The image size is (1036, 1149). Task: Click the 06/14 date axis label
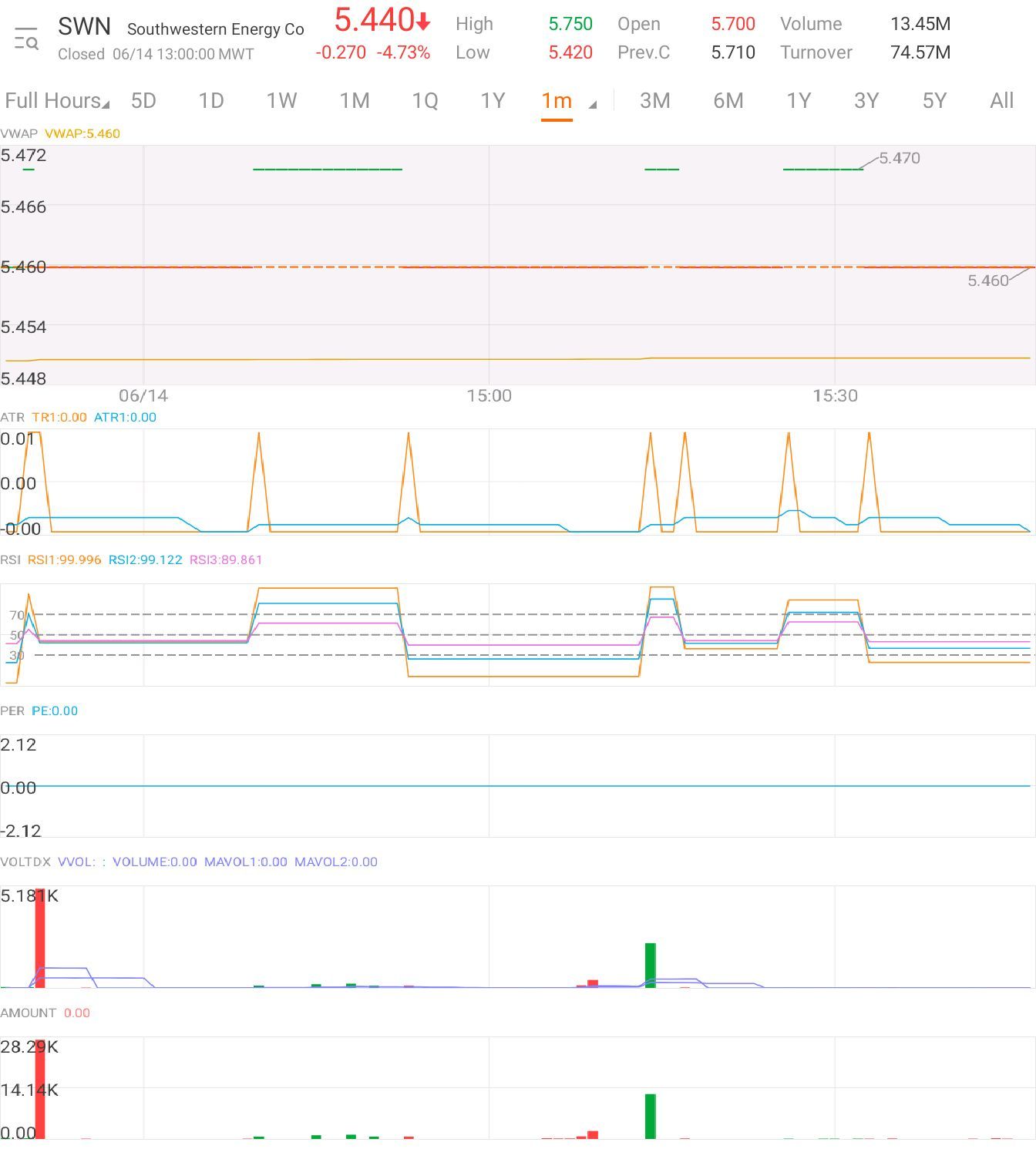pos(143,395)
